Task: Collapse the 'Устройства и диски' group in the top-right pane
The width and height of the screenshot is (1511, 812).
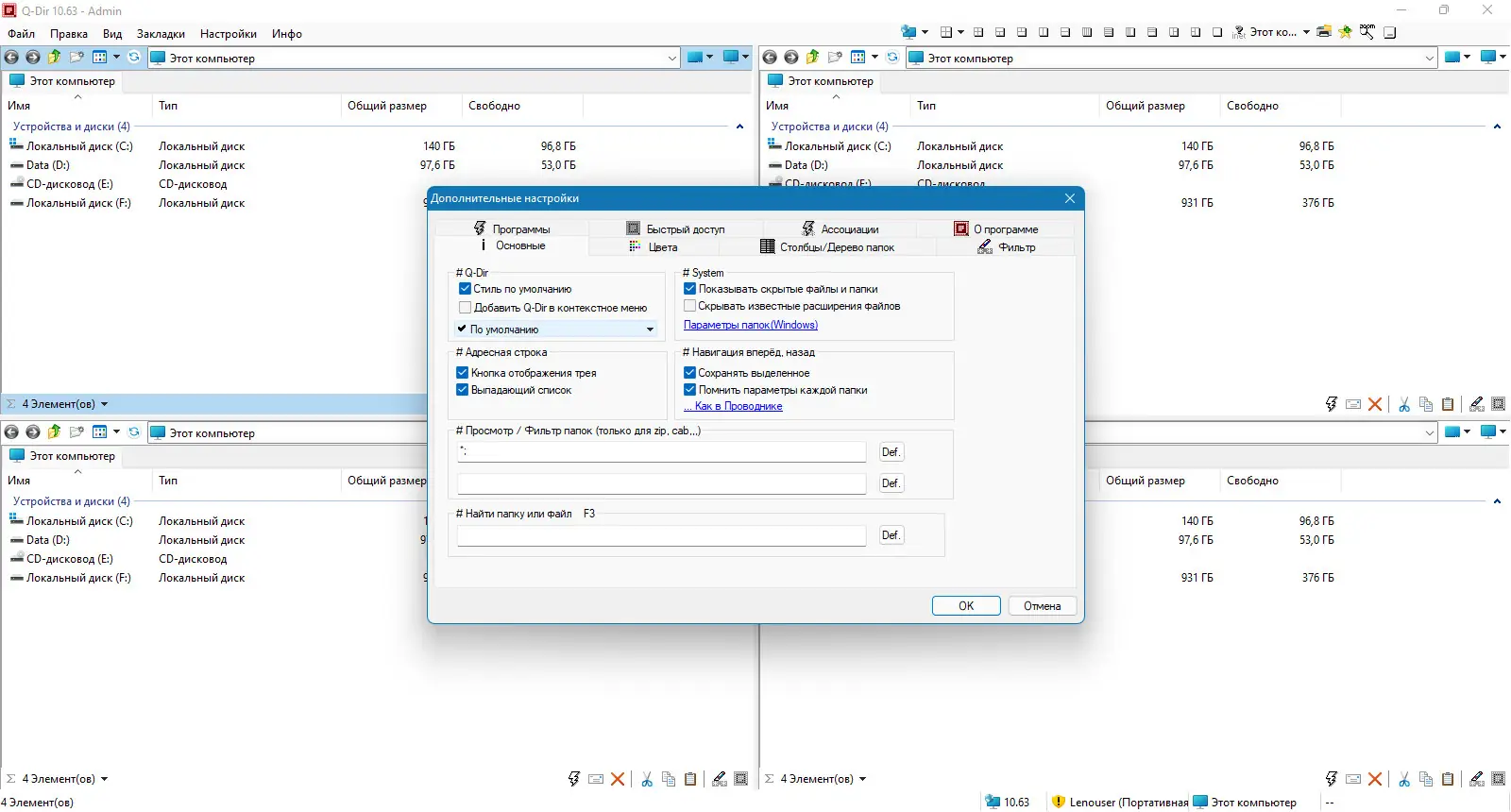Action: click(1497, 127)
